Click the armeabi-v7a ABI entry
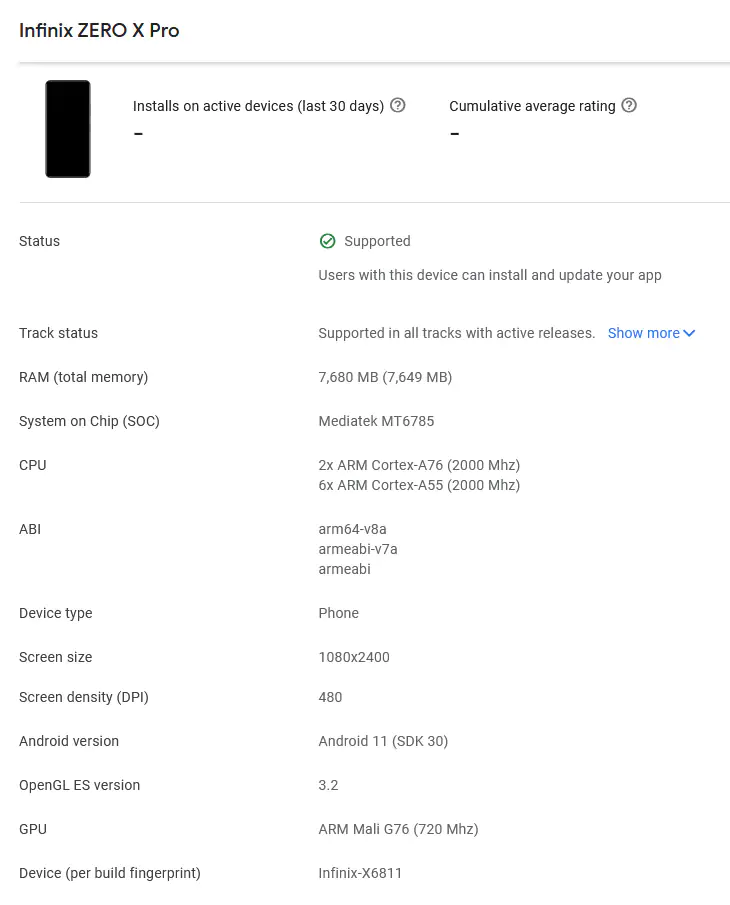The width and height of the screenshot is (730, 905). [x=358, y=549]
